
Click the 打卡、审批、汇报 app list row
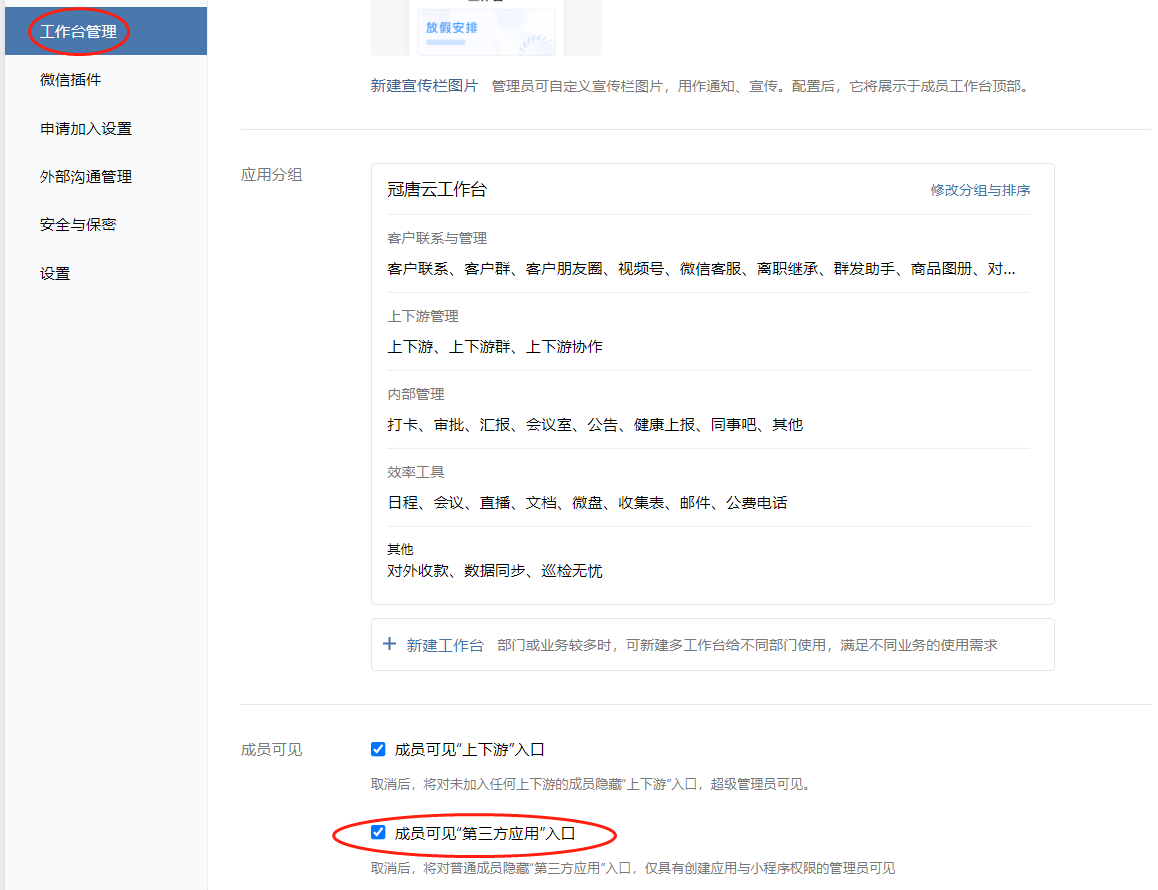click(x=595, y=425)
